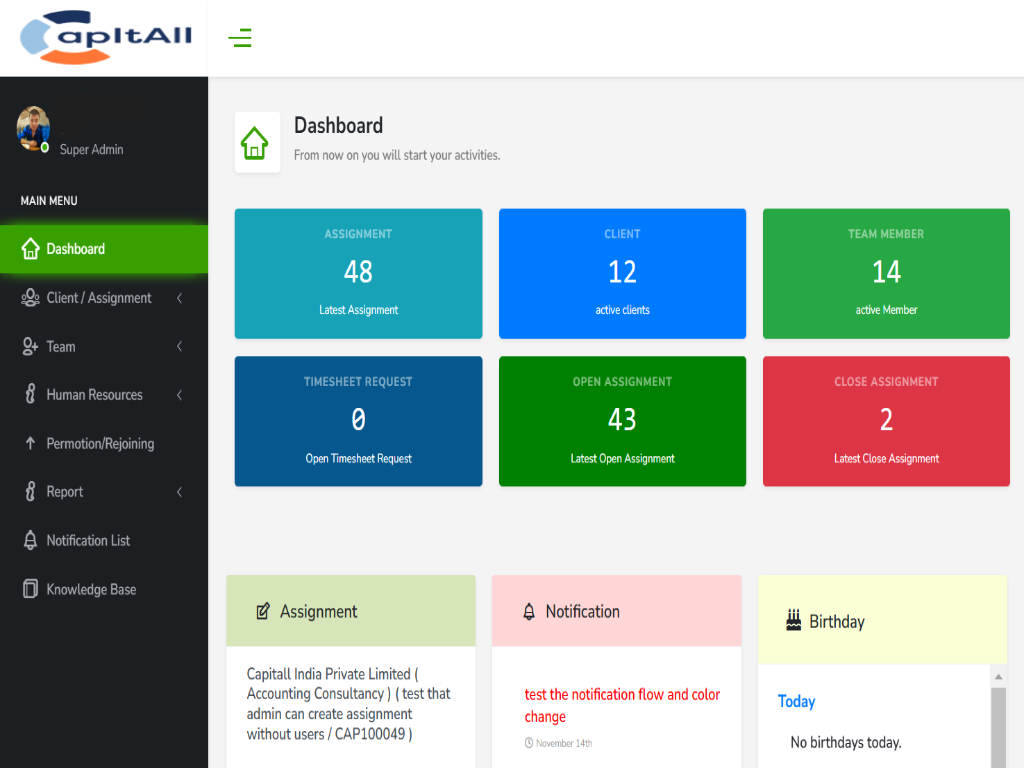Open the Assignment card showing 48

pyautogui.click(x=358, y=273)
